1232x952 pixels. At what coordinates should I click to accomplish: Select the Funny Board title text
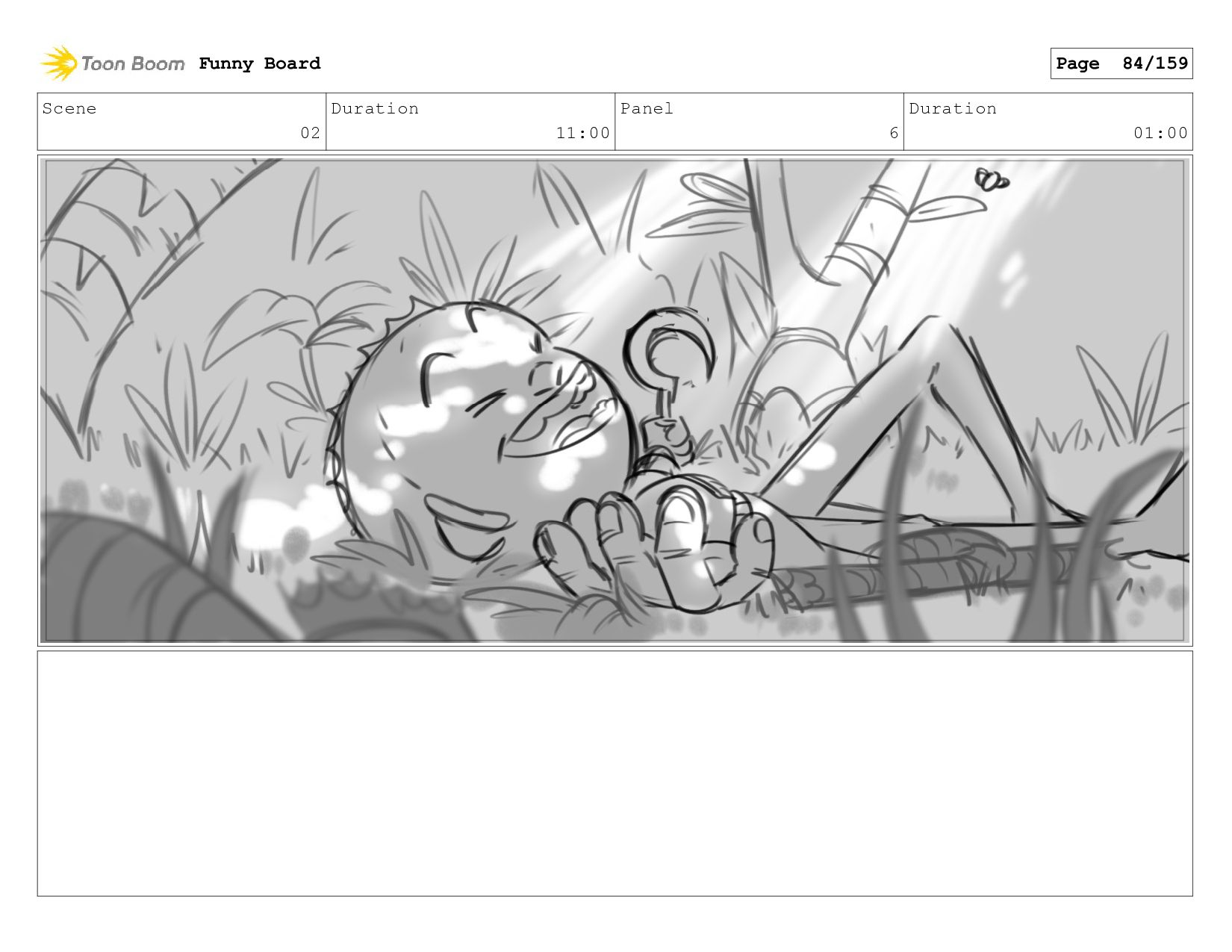click(x=260, y=63)
